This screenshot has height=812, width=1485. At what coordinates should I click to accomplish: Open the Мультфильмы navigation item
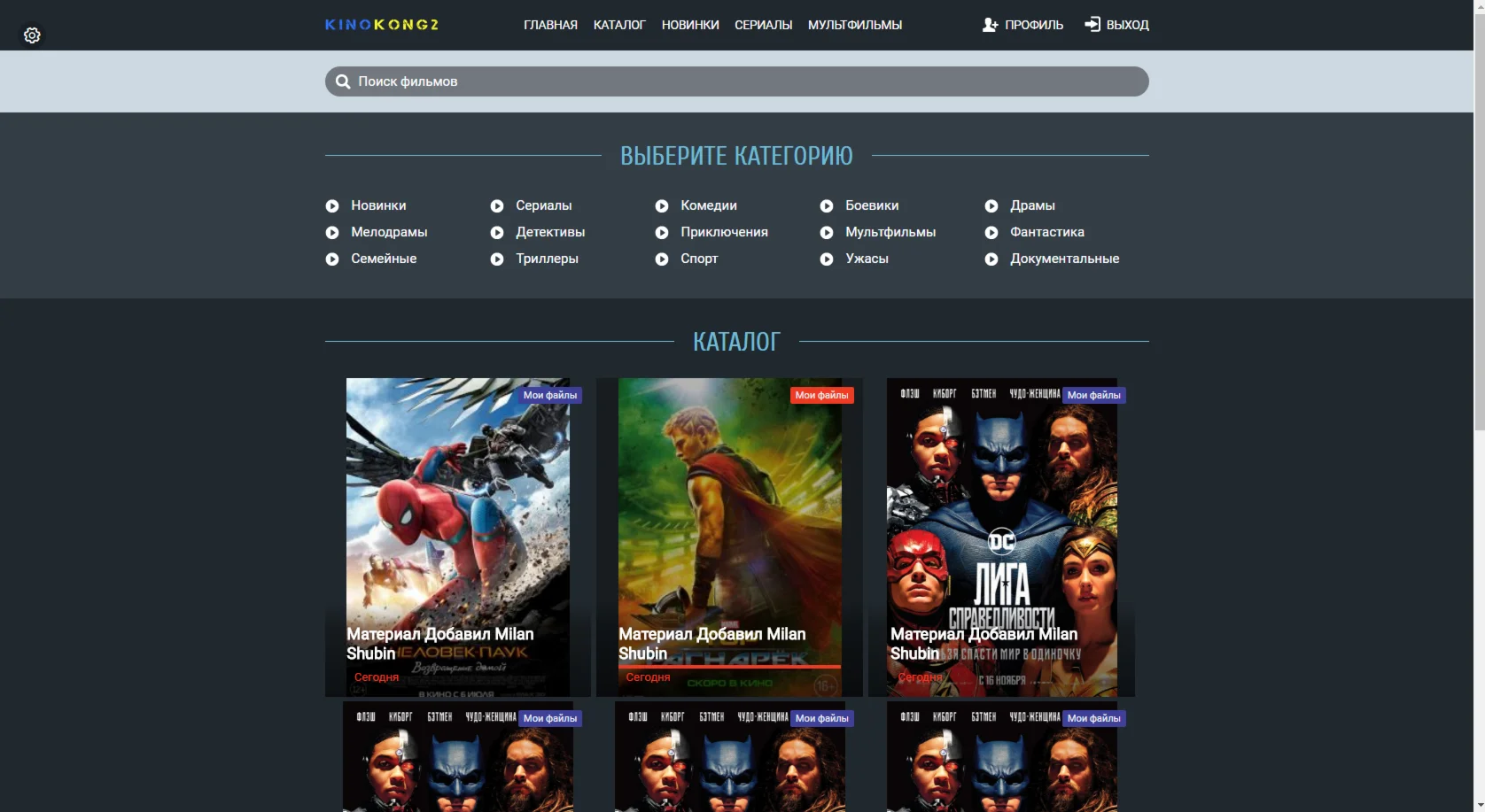[854, 25]
